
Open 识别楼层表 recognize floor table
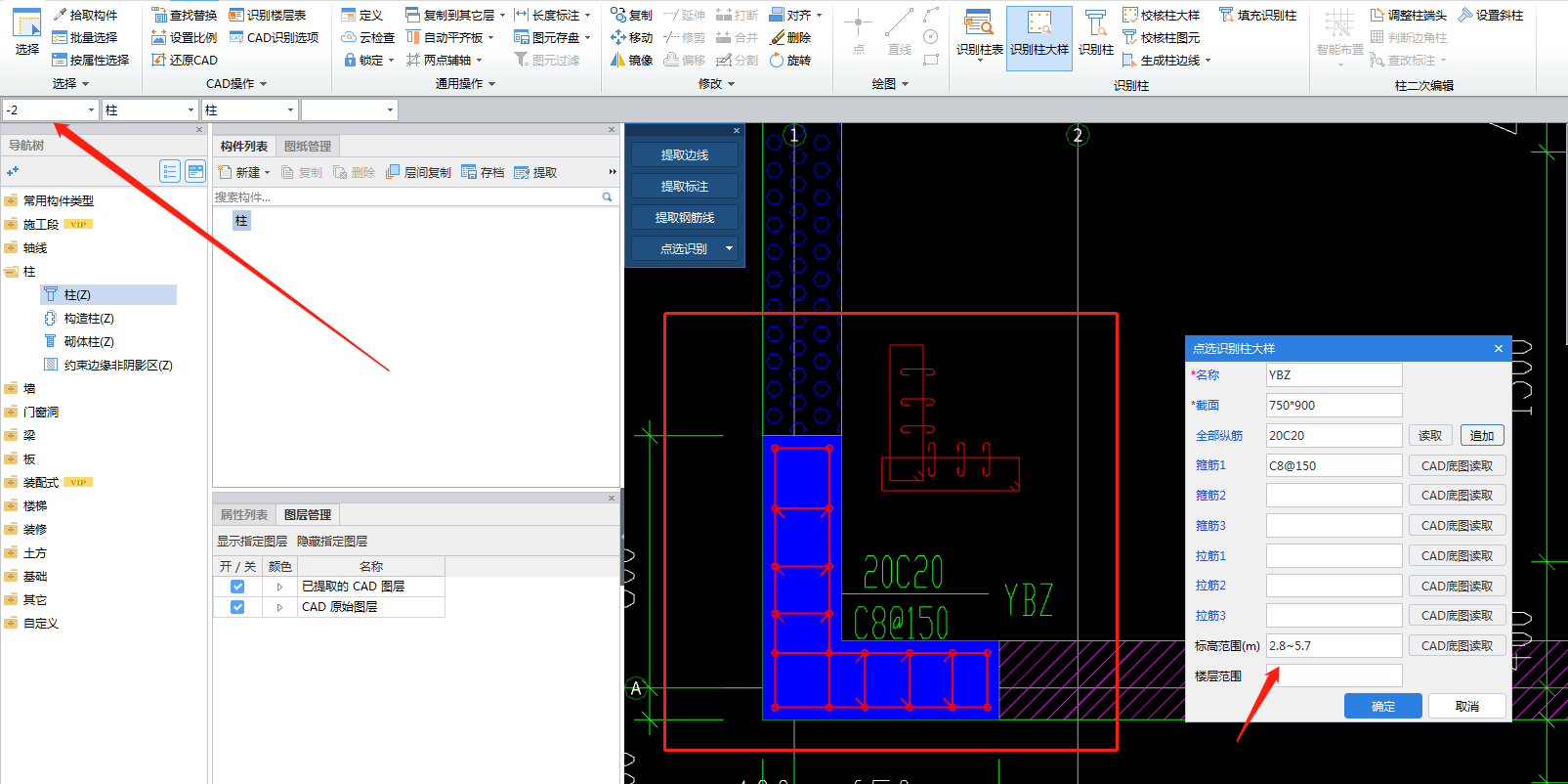point(268,15)
